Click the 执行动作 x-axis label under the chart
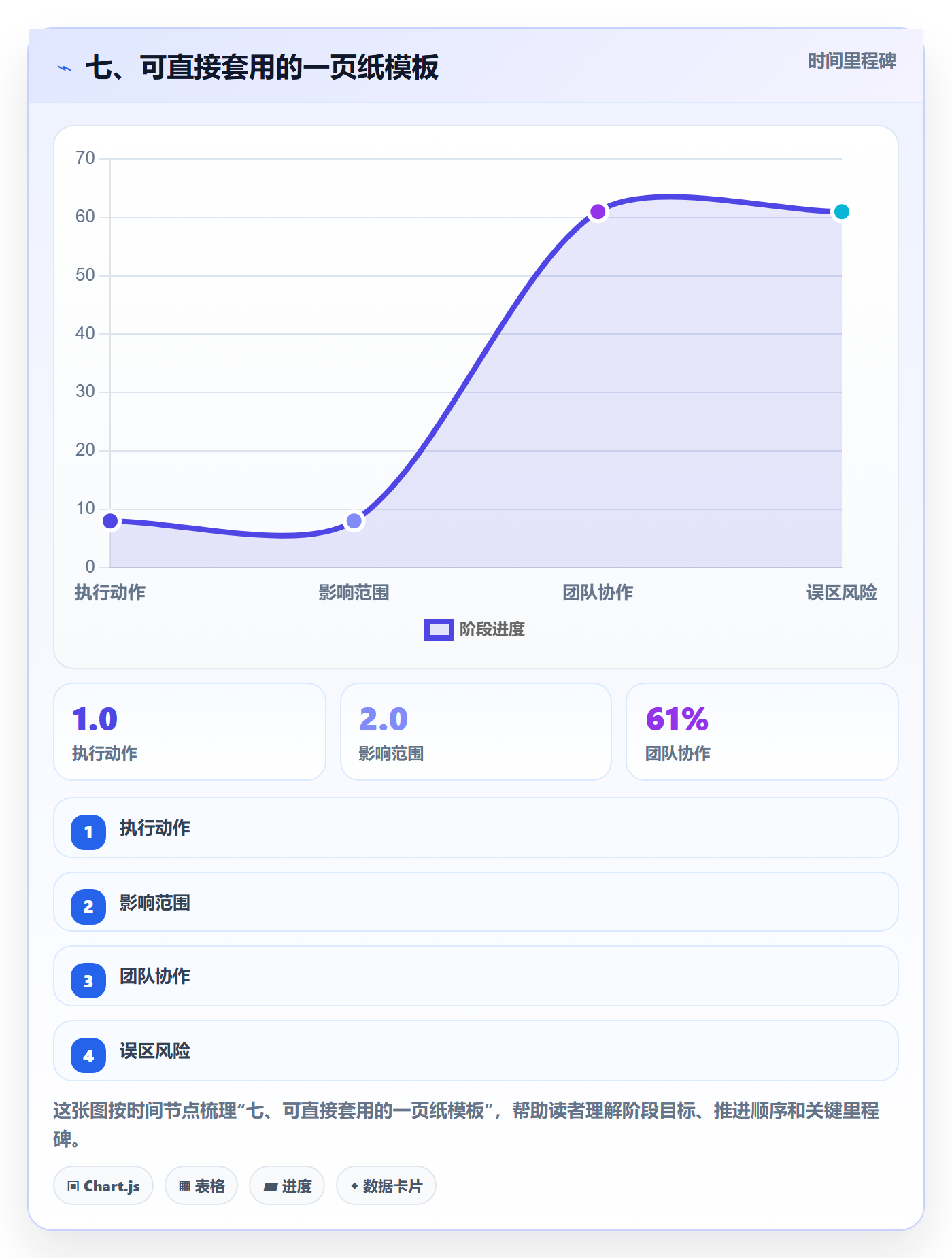952x1258 pixels. tap(110, 593)
